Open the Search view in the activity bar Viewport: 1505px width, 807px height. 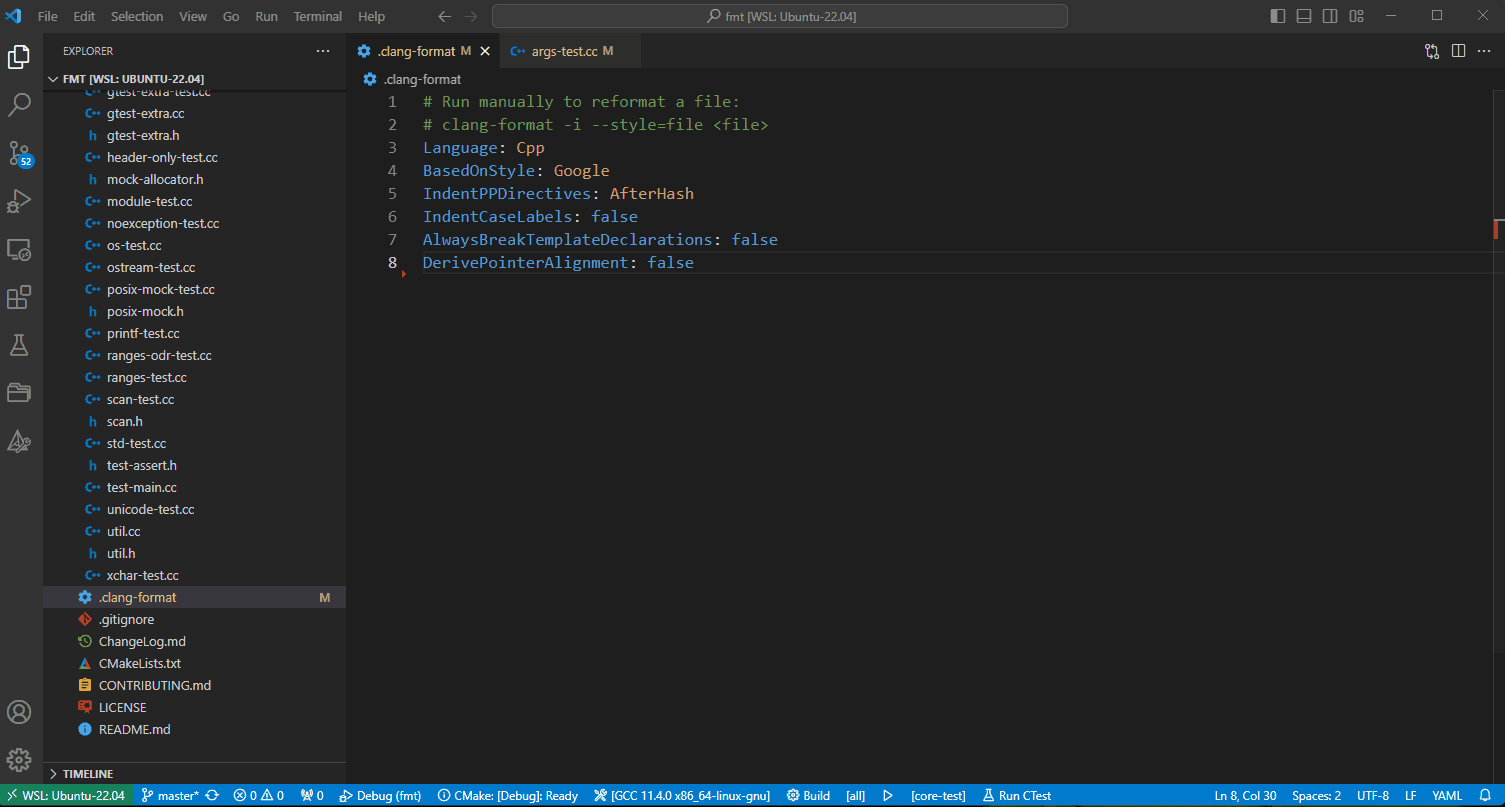[x=19, y=104]
